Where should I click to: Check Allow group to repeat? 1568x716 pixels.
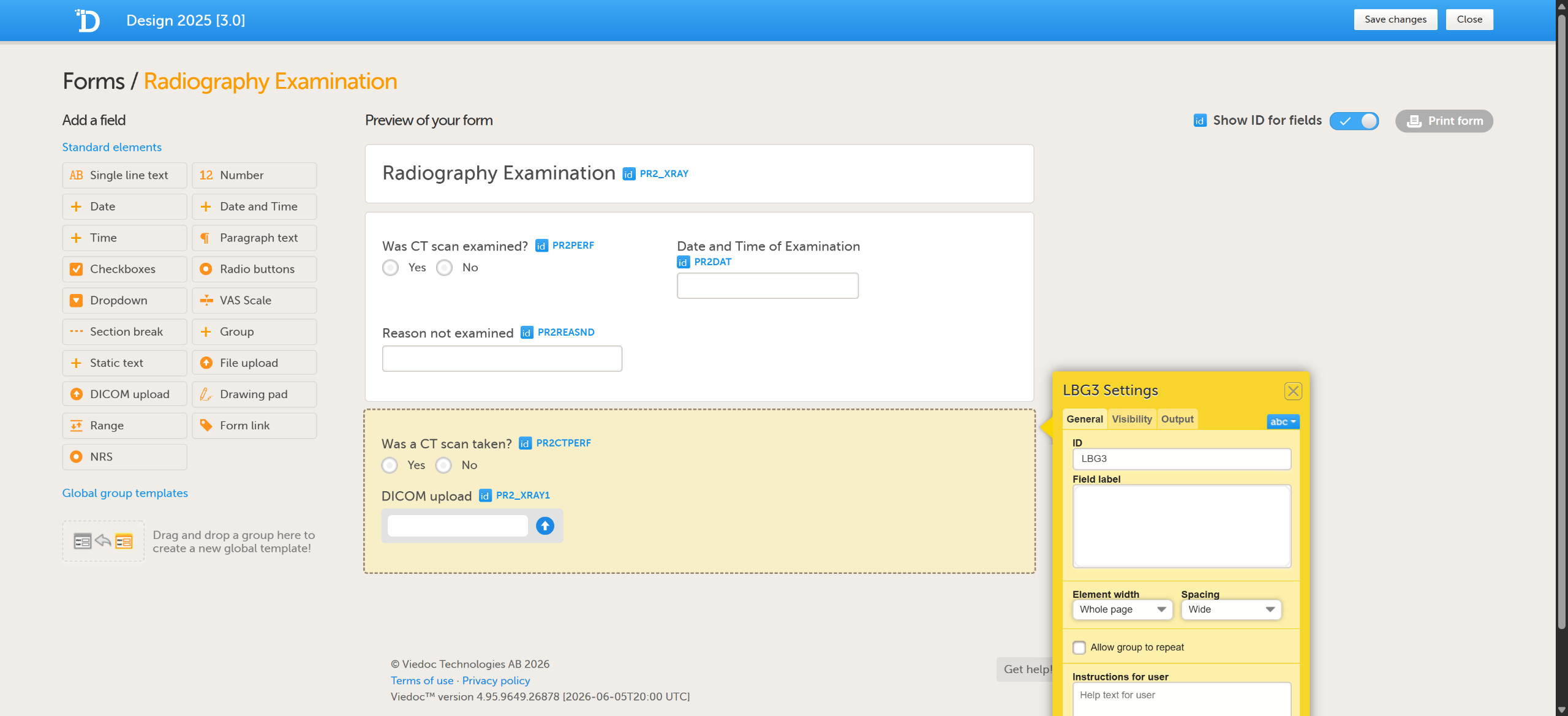pos(1079,647)
